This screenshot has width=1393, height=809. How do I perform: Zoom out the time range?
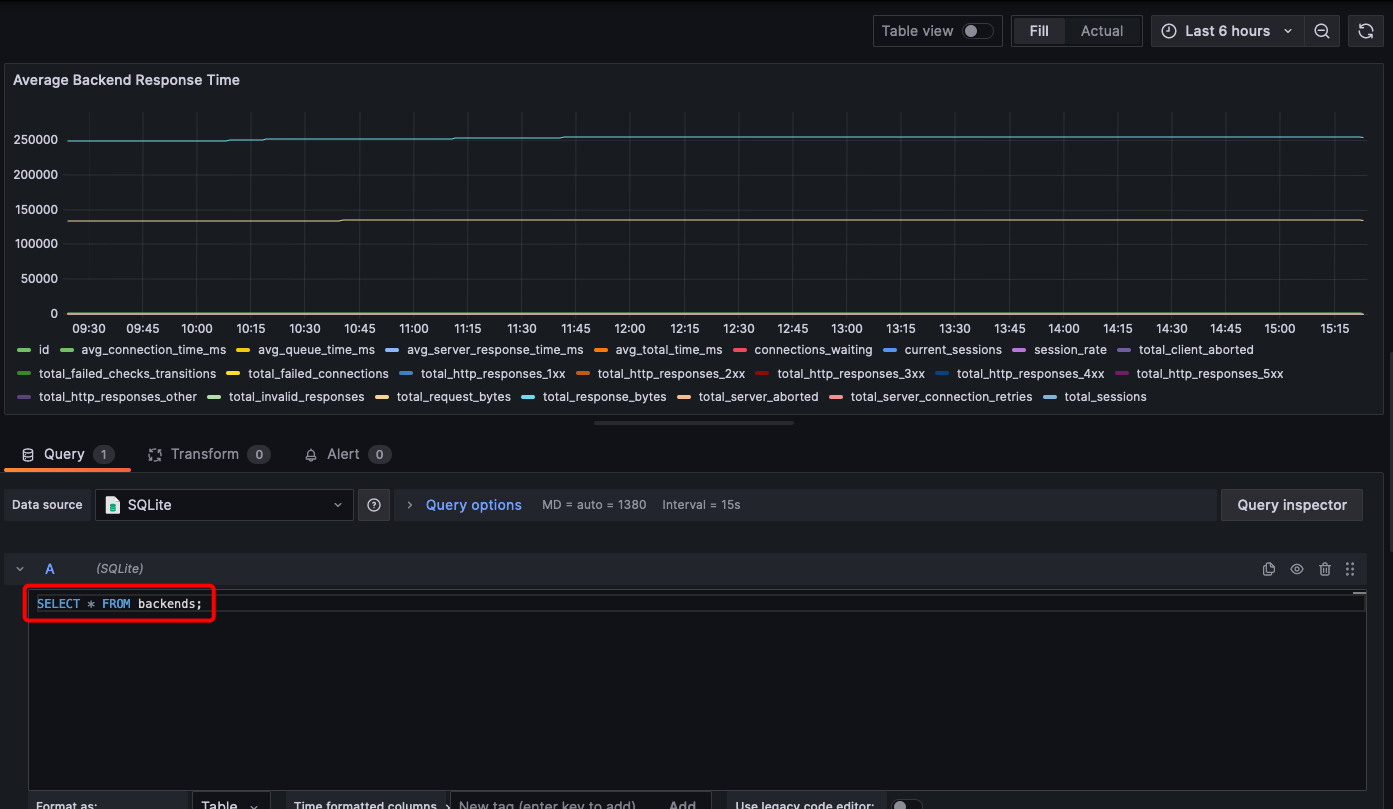tap(1321, 31)
